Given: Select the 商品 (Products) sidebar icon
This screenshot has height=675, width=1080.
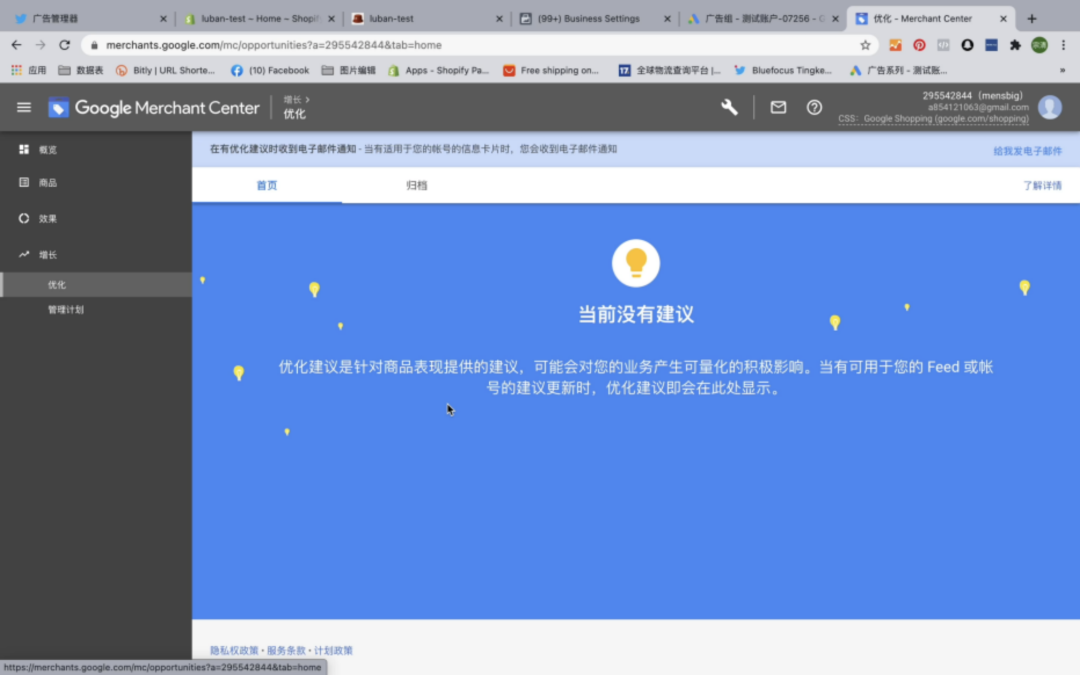Looking at the screenshot, I should point(25,182).
